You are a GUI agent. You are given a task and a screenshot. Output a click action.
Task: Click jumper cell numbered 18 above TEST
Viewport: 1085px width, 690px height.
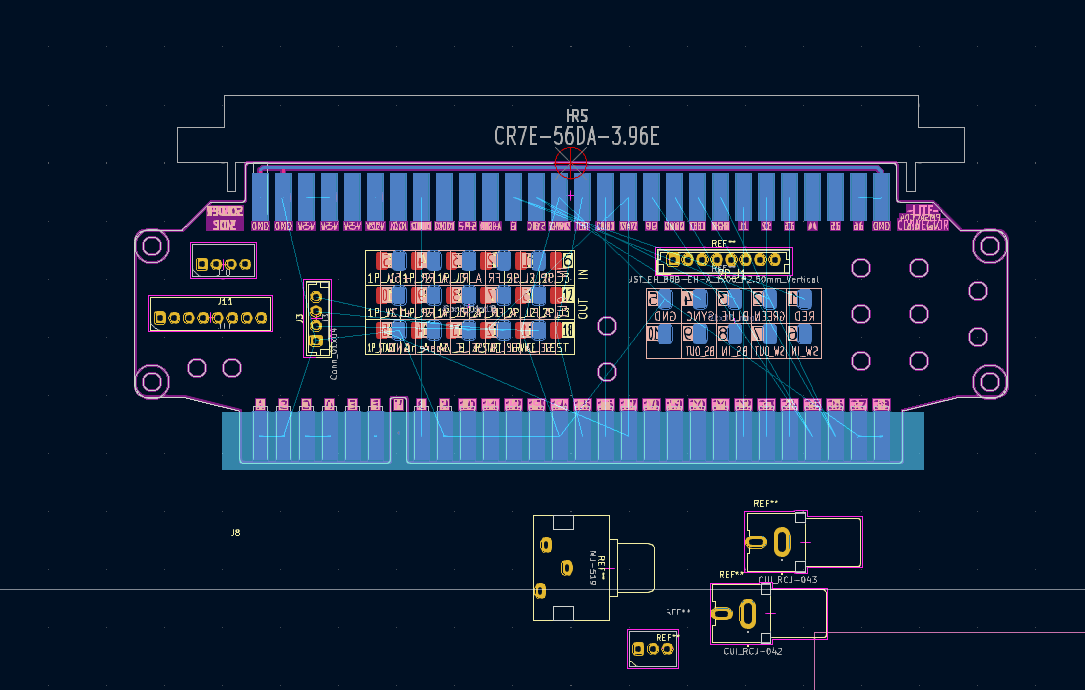pos(567,330)
